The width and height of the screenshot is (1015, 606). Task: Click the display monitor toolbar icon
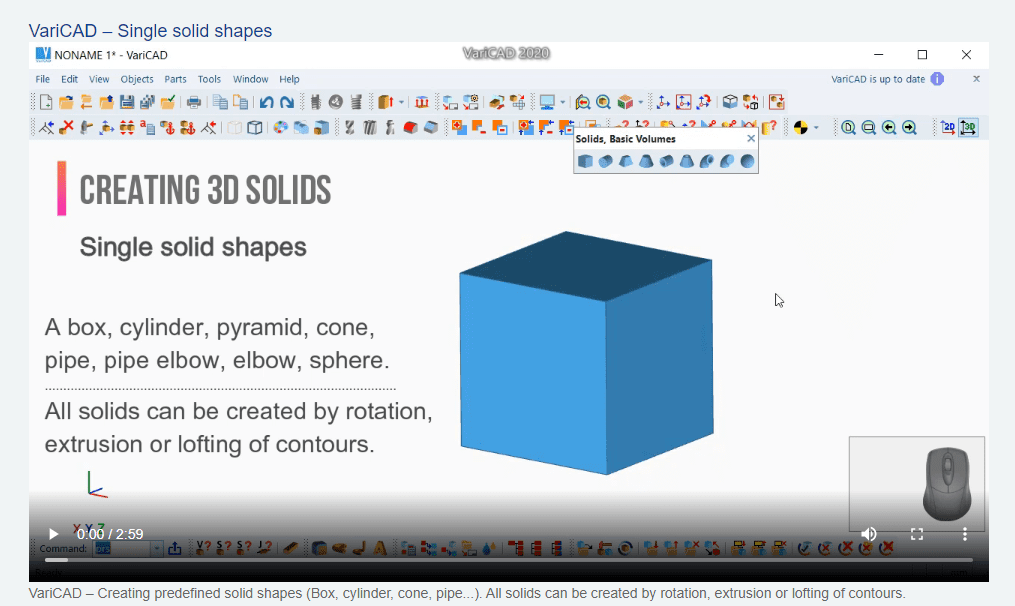pos(547,102)
